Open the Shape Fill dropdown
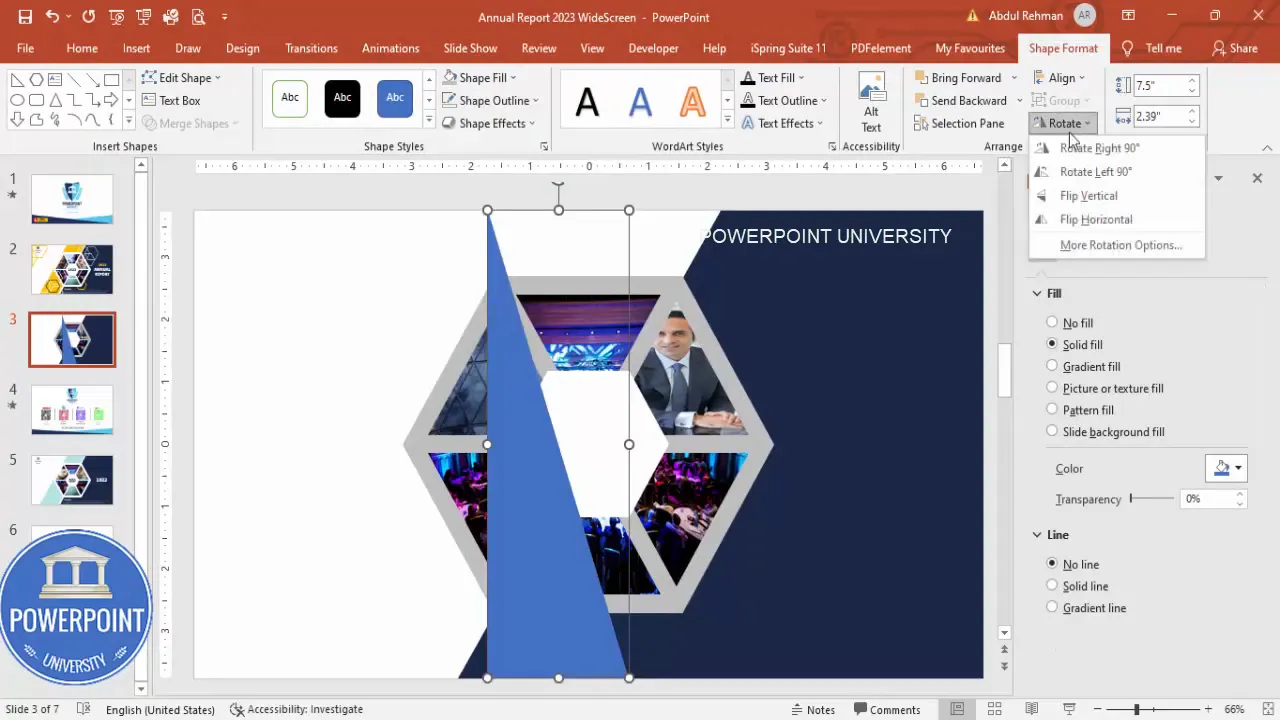 [480, 77]
